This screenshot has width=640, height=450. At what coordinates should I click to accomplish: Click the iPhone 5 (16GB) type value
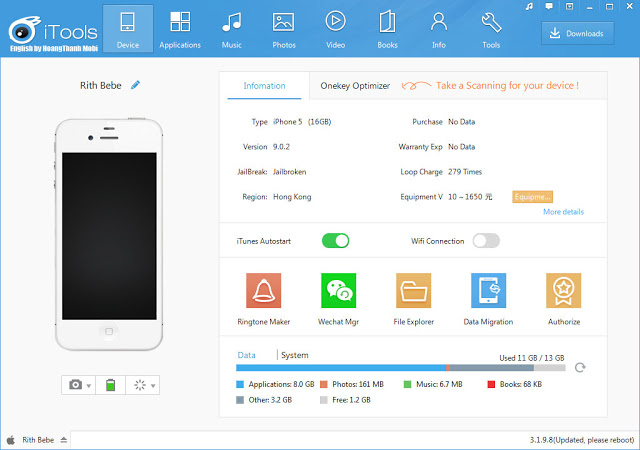(302, 122)
